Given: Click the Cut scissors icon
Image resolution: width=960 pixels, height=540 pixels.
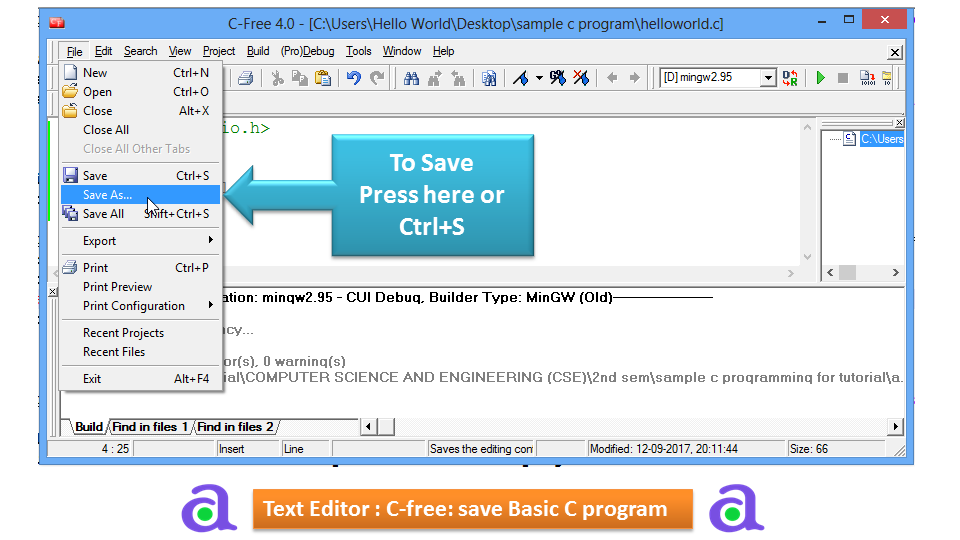Looking at the screenshot, I should pos(277,78).
